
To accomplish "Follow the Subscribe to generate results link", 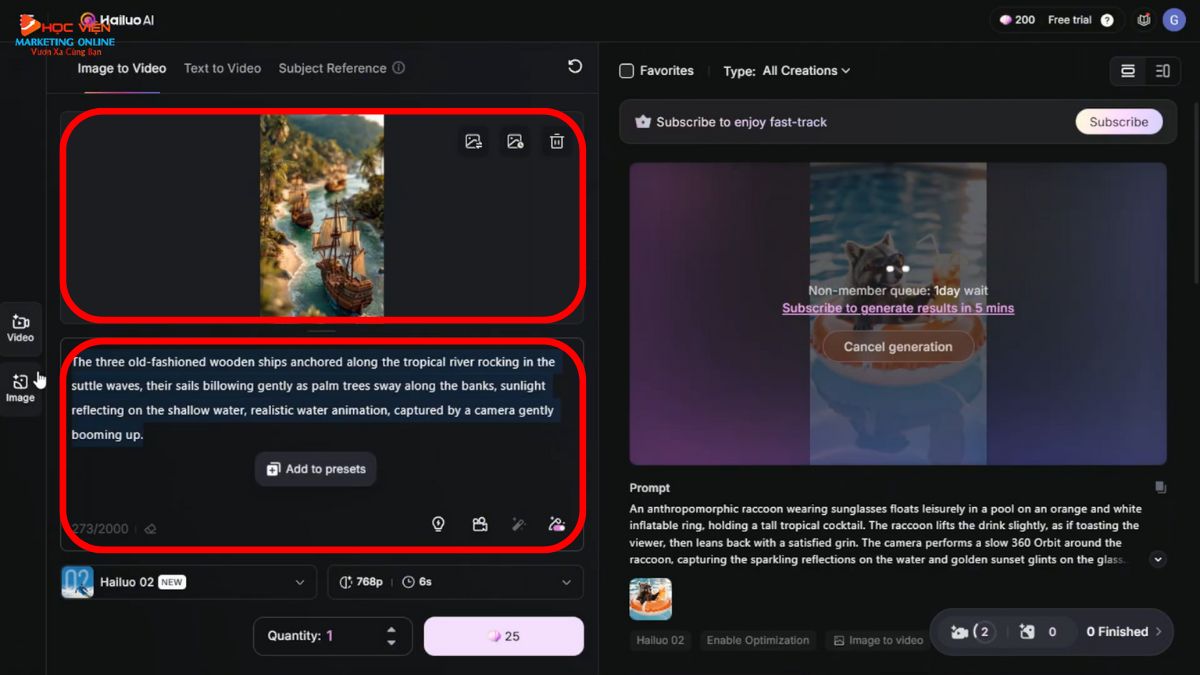I will (x=898, y=308).
